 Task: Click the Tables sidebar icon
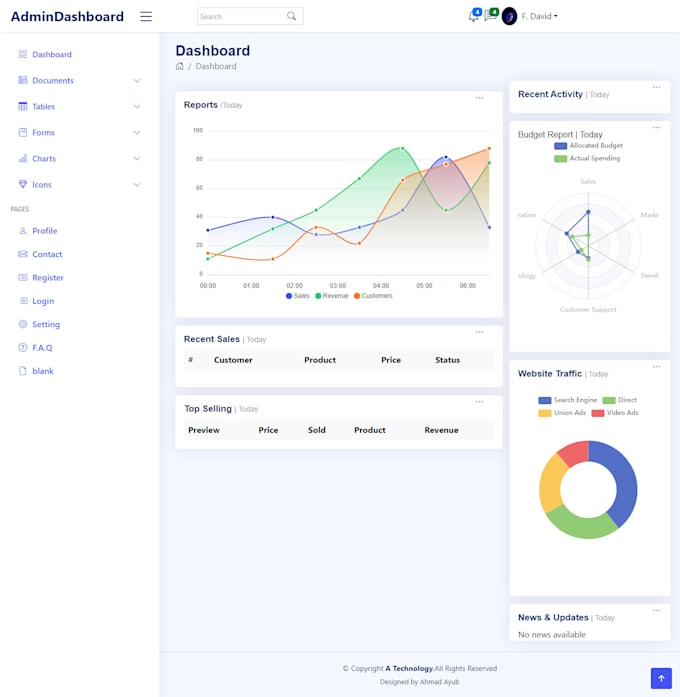23,106
